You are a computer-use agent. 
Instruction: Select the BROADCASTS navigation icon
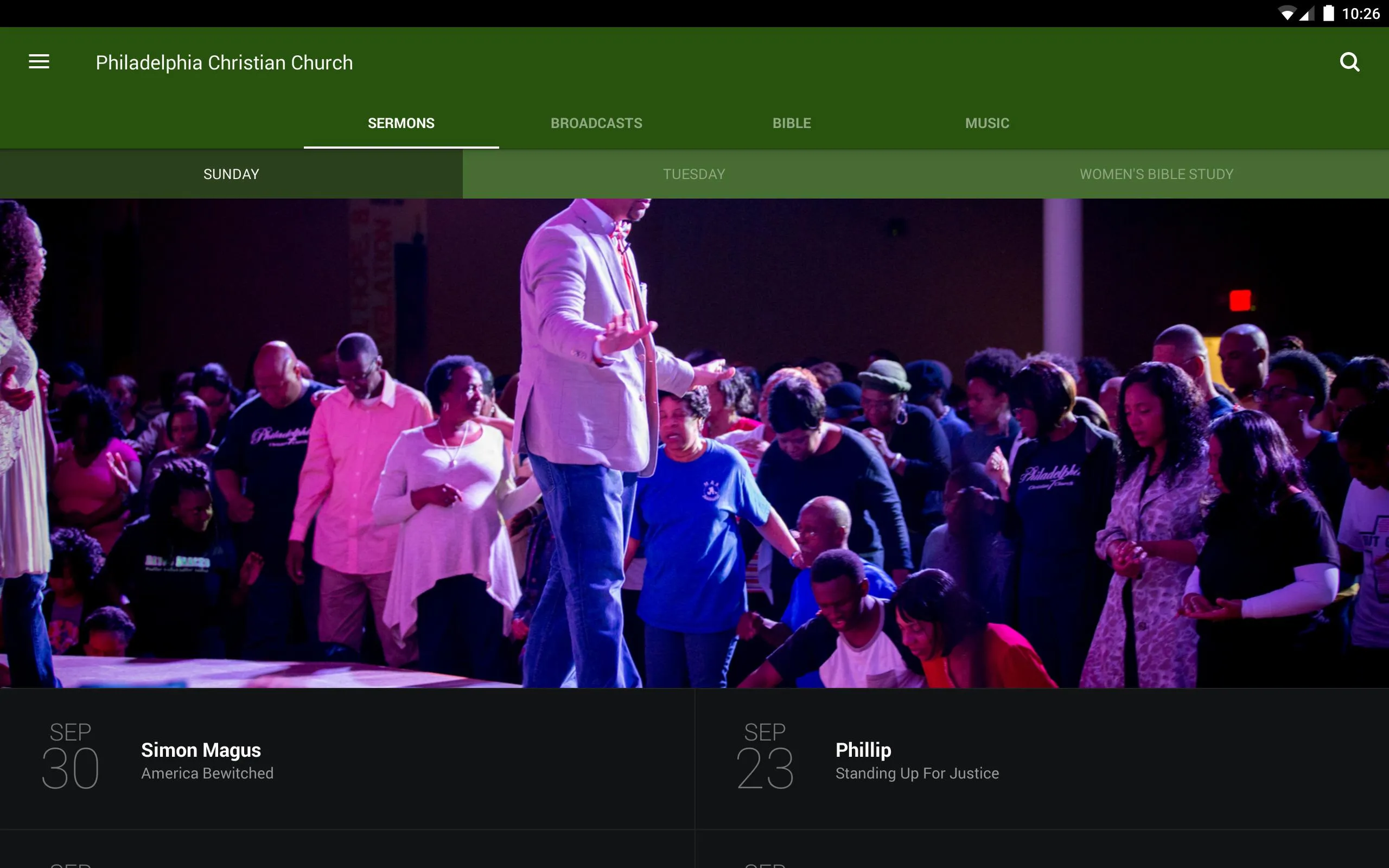point(596,122)
